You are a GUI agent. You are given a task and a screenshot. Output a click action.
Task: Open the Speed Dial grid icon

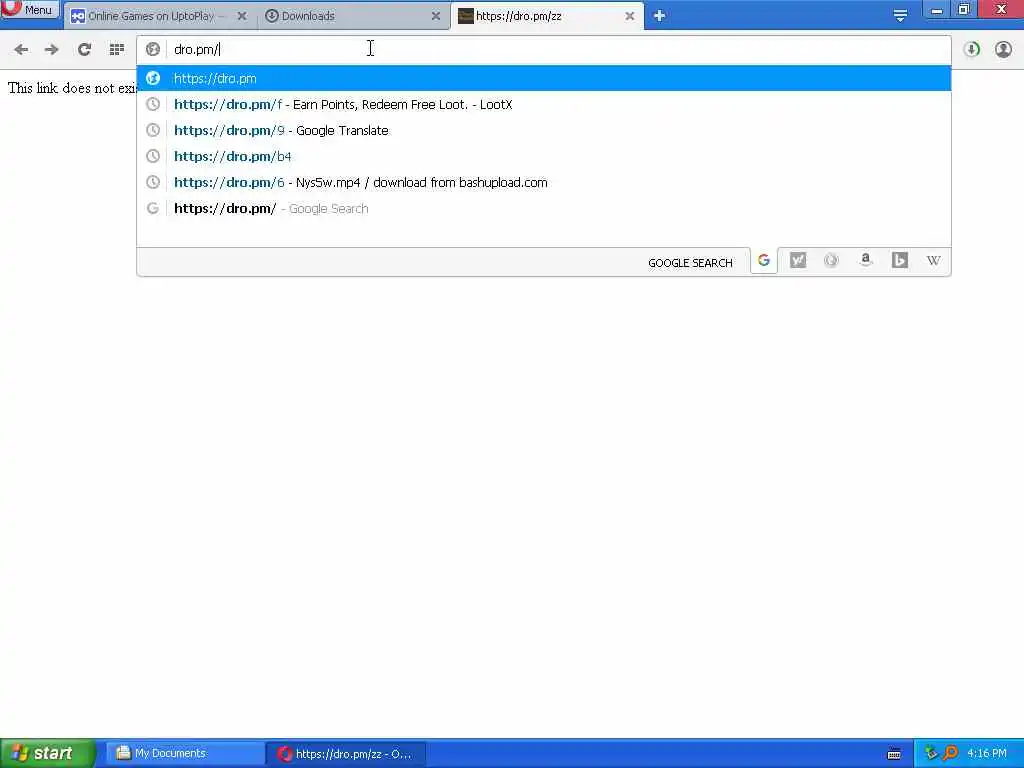click(117, 49)
